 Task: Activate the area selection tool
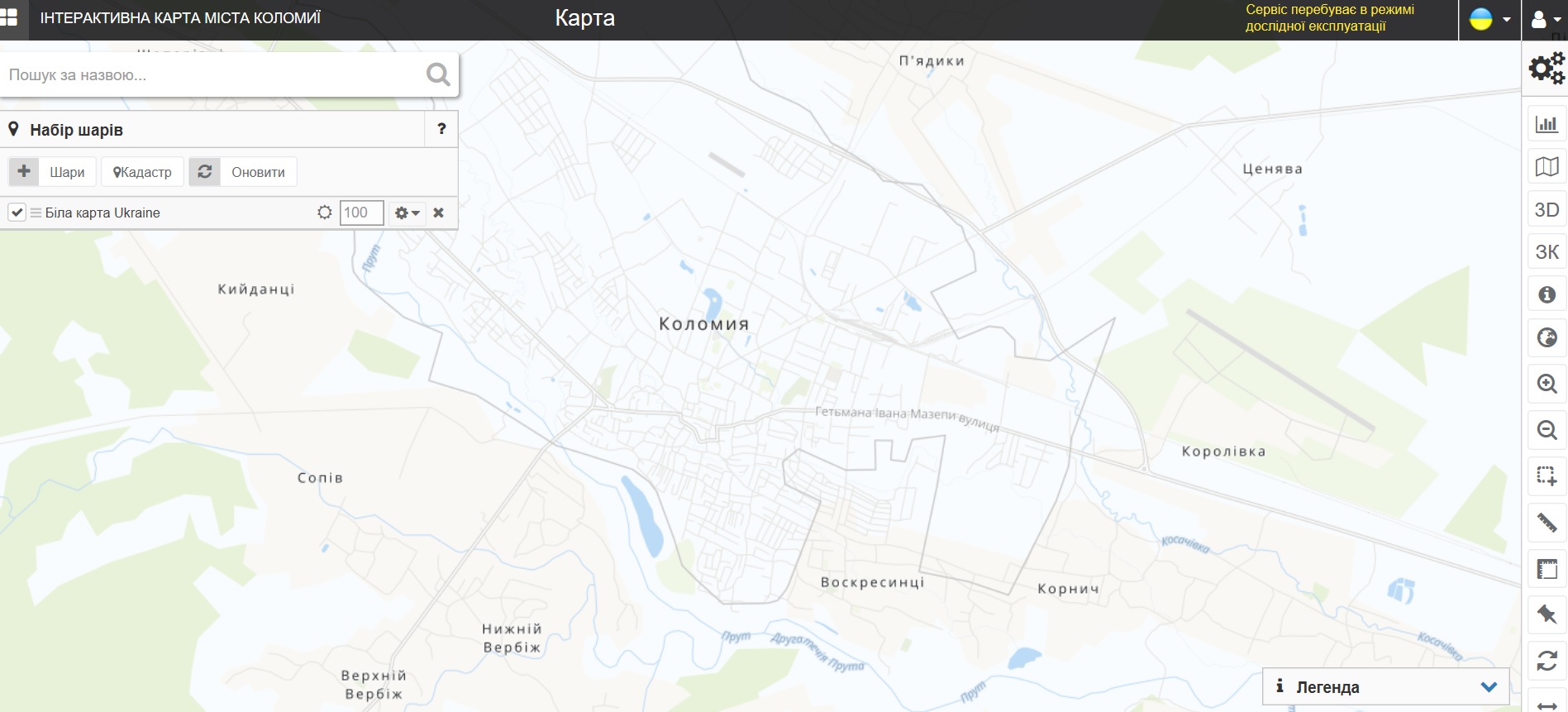pos(1546,476)
